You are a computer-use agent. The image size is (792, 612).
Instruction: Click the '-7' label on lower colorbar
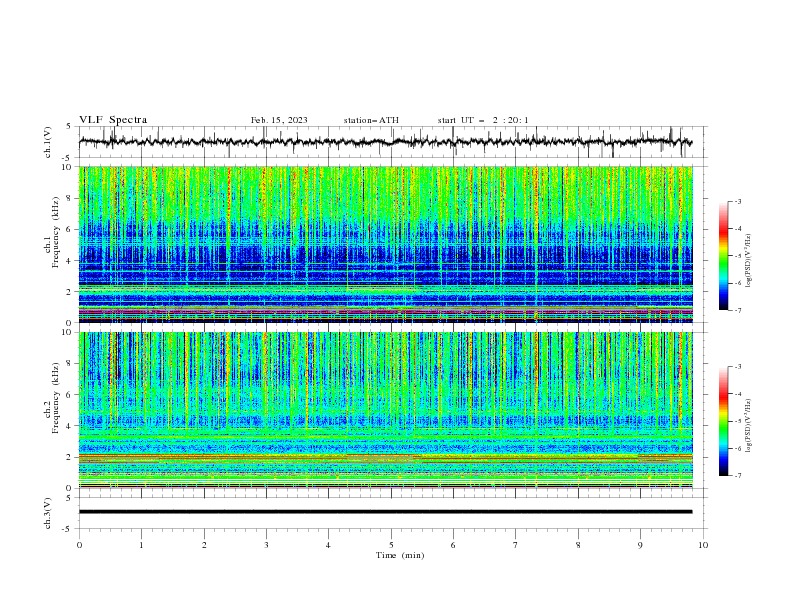coord(737,476)
